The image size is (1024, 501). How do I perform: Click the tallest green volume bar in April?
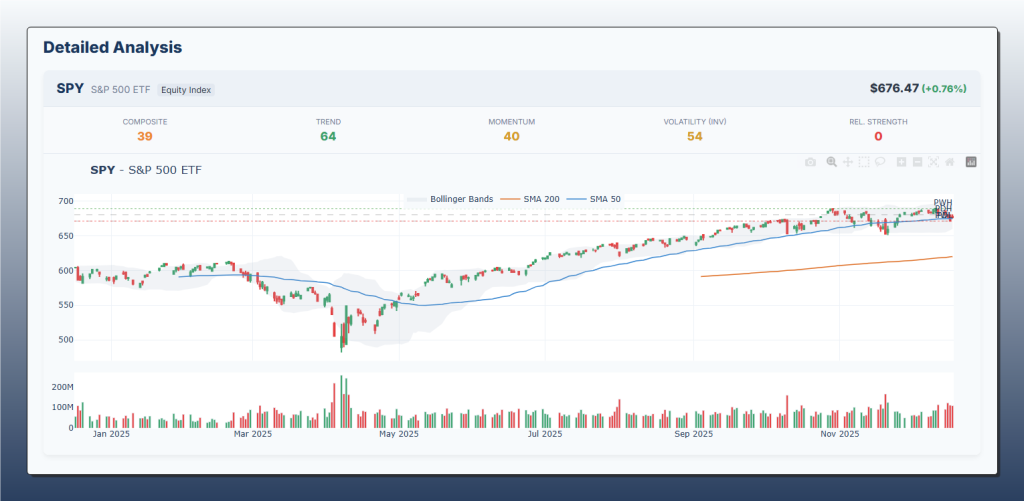[x=342, y=402]
